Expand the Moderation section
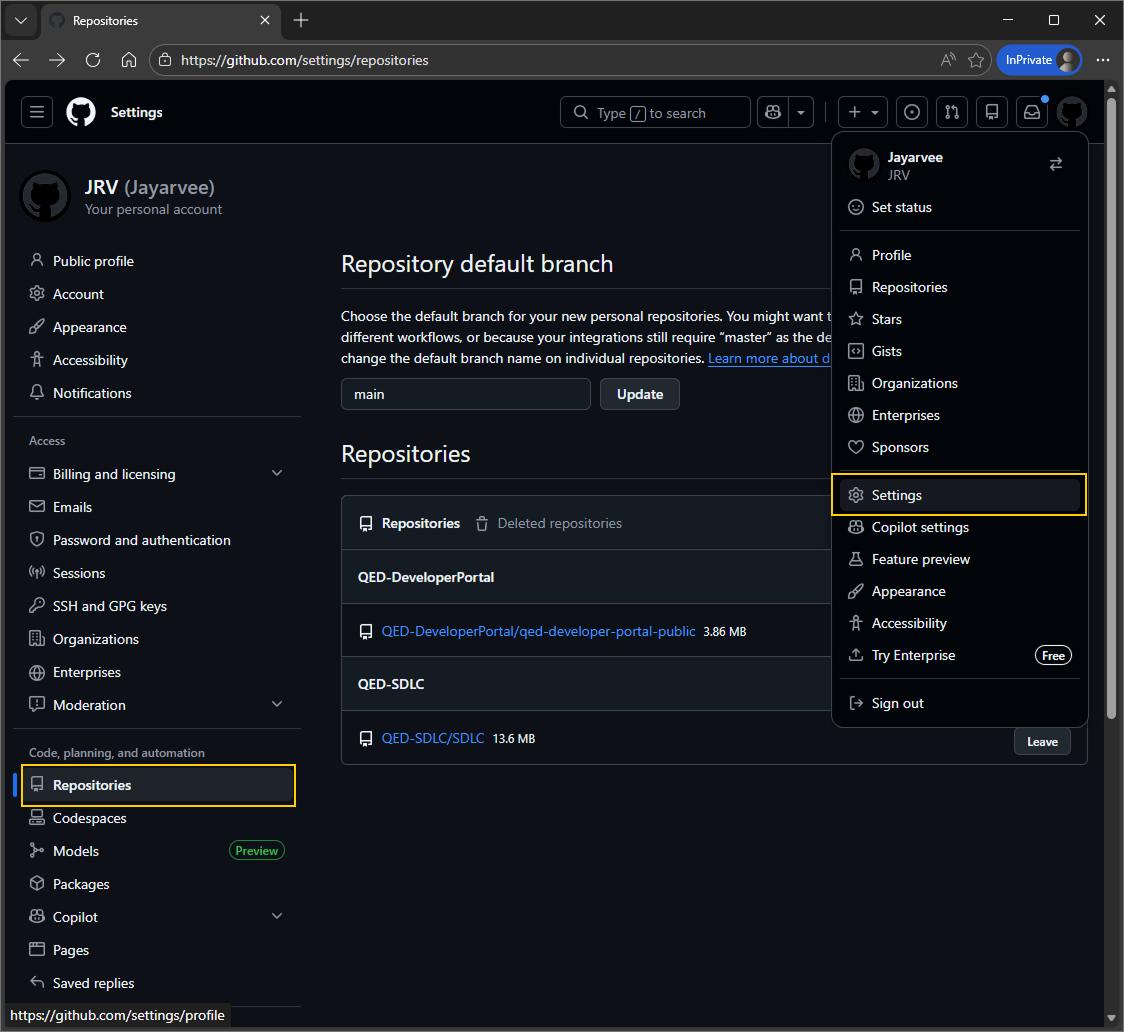 [277, 705]
